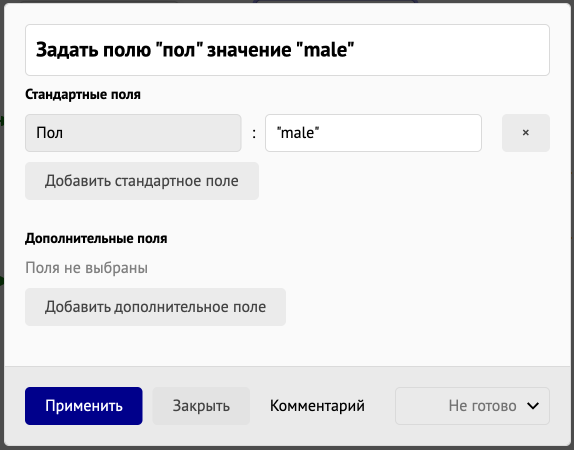The height and width of the screenshot is (450, 574).
Task: Click Добавить дополнительное поле
Action: pos(155,307)
